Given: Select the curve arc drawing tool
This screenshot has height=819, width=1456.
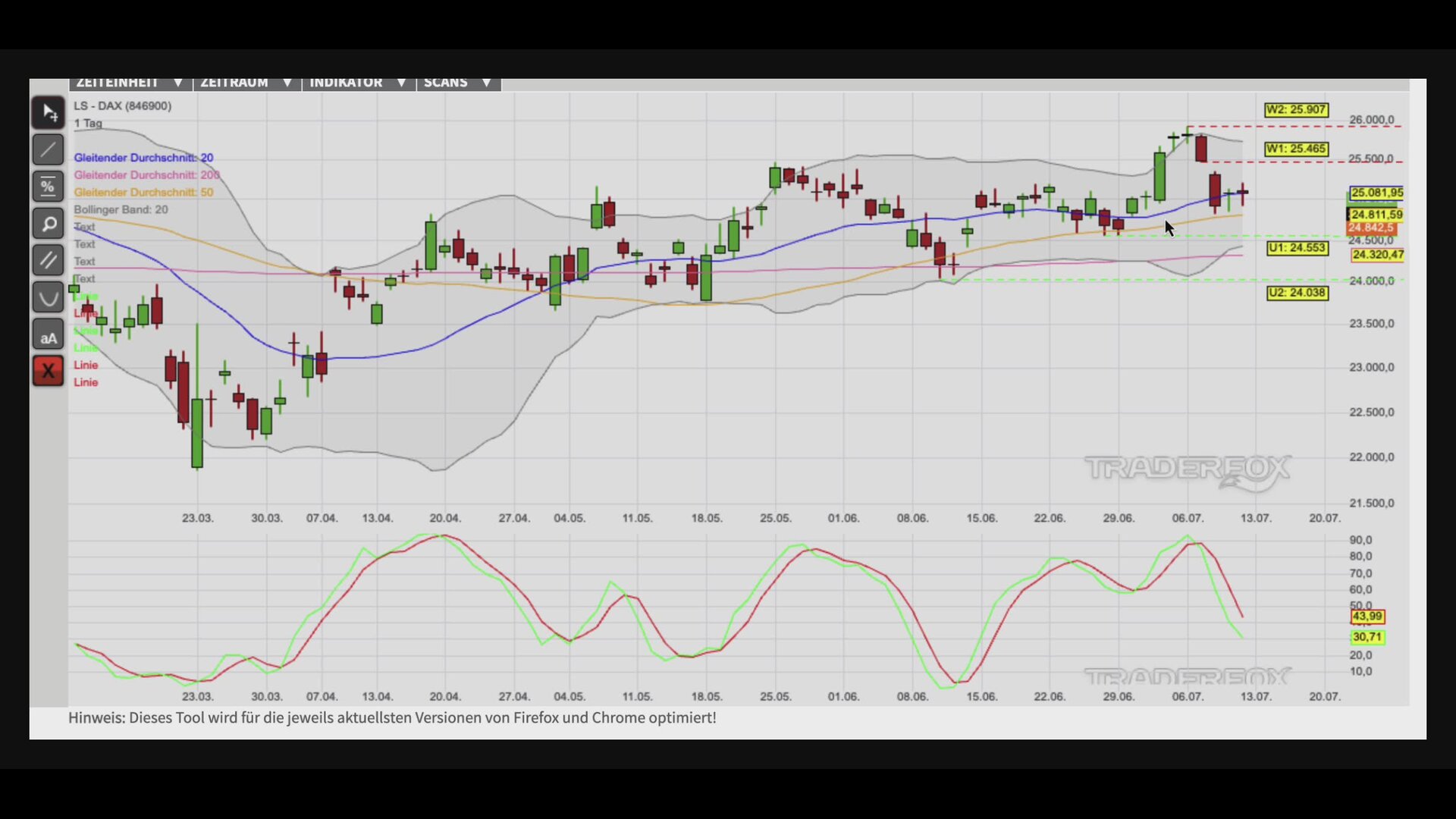Looking at the screenshot, I should point(48,297).
